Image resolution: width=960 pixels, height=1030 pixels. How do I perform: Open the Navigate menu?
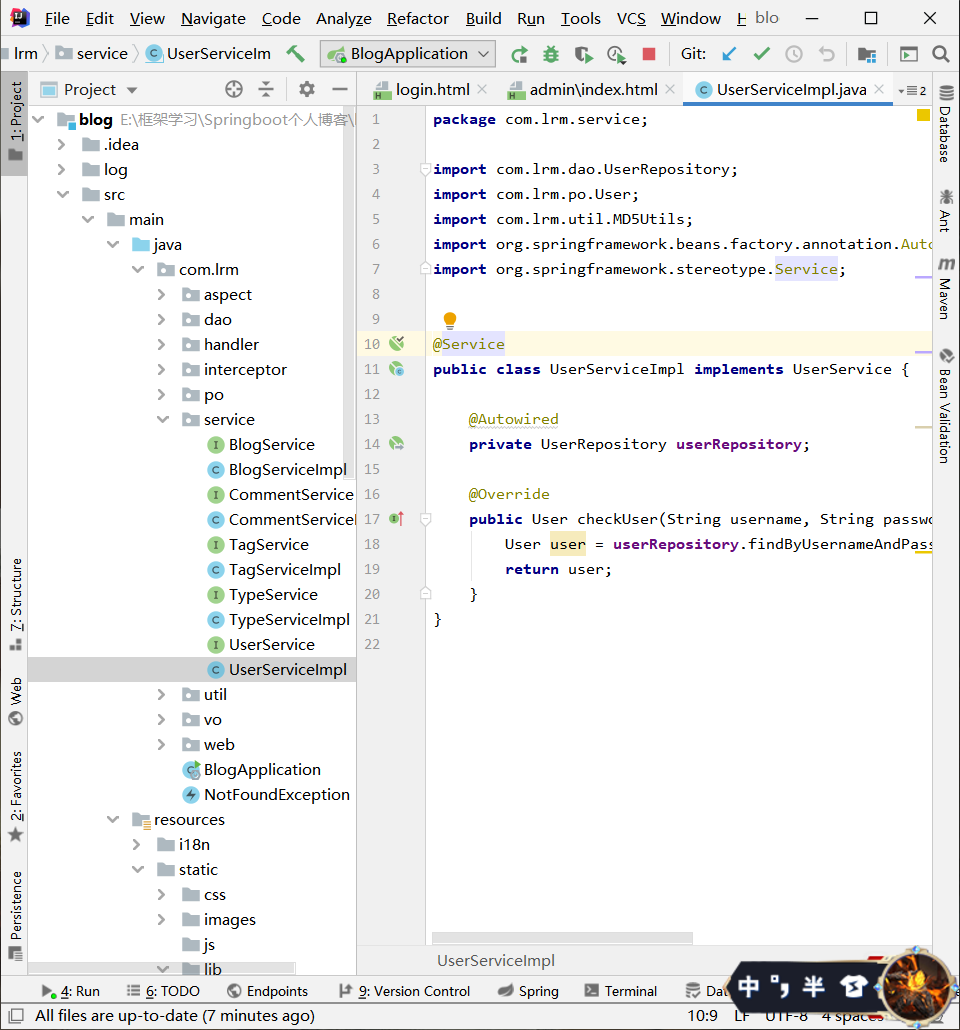pos(213,18)
